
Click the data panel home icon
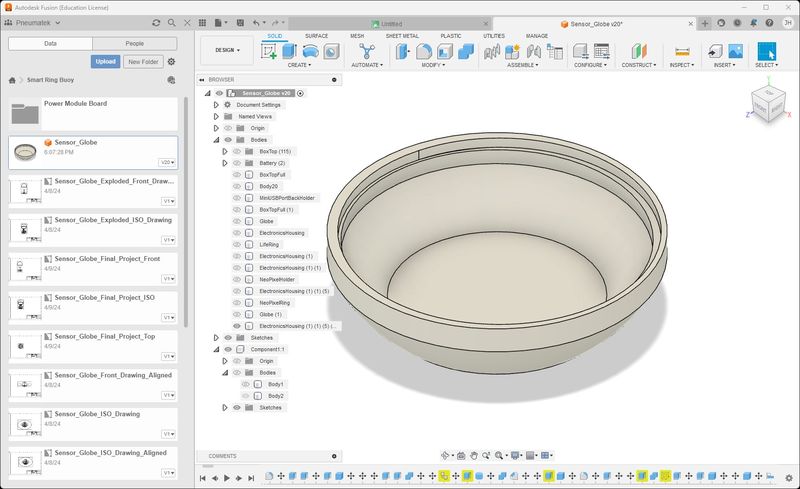(12, 80)
